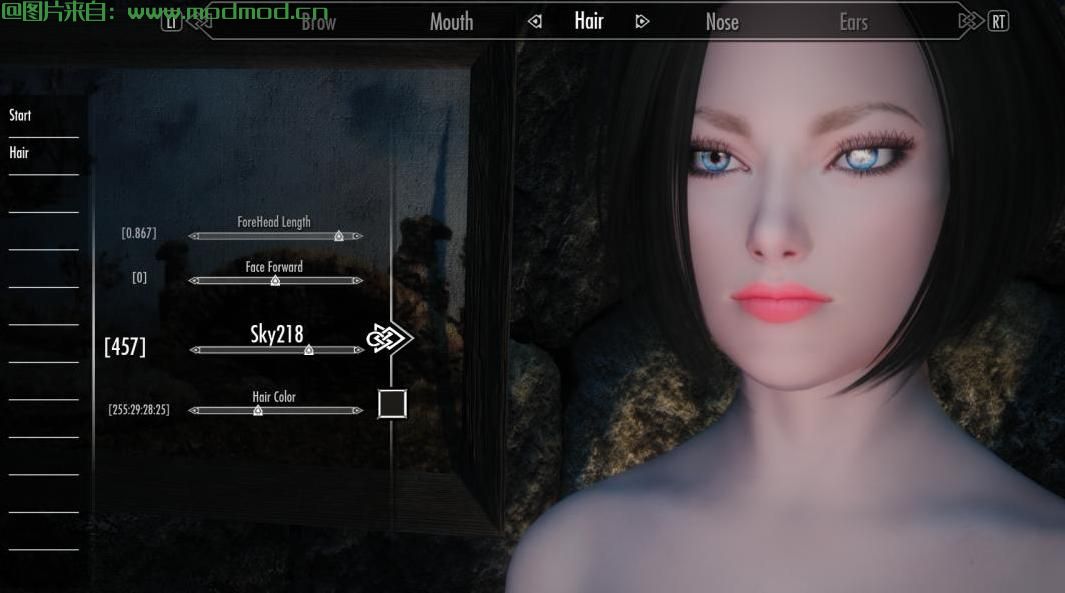Image resolution: width=1065 pixels, height=593 pixels.
Task: Open the Brow tab
Action: coord(318,22)
